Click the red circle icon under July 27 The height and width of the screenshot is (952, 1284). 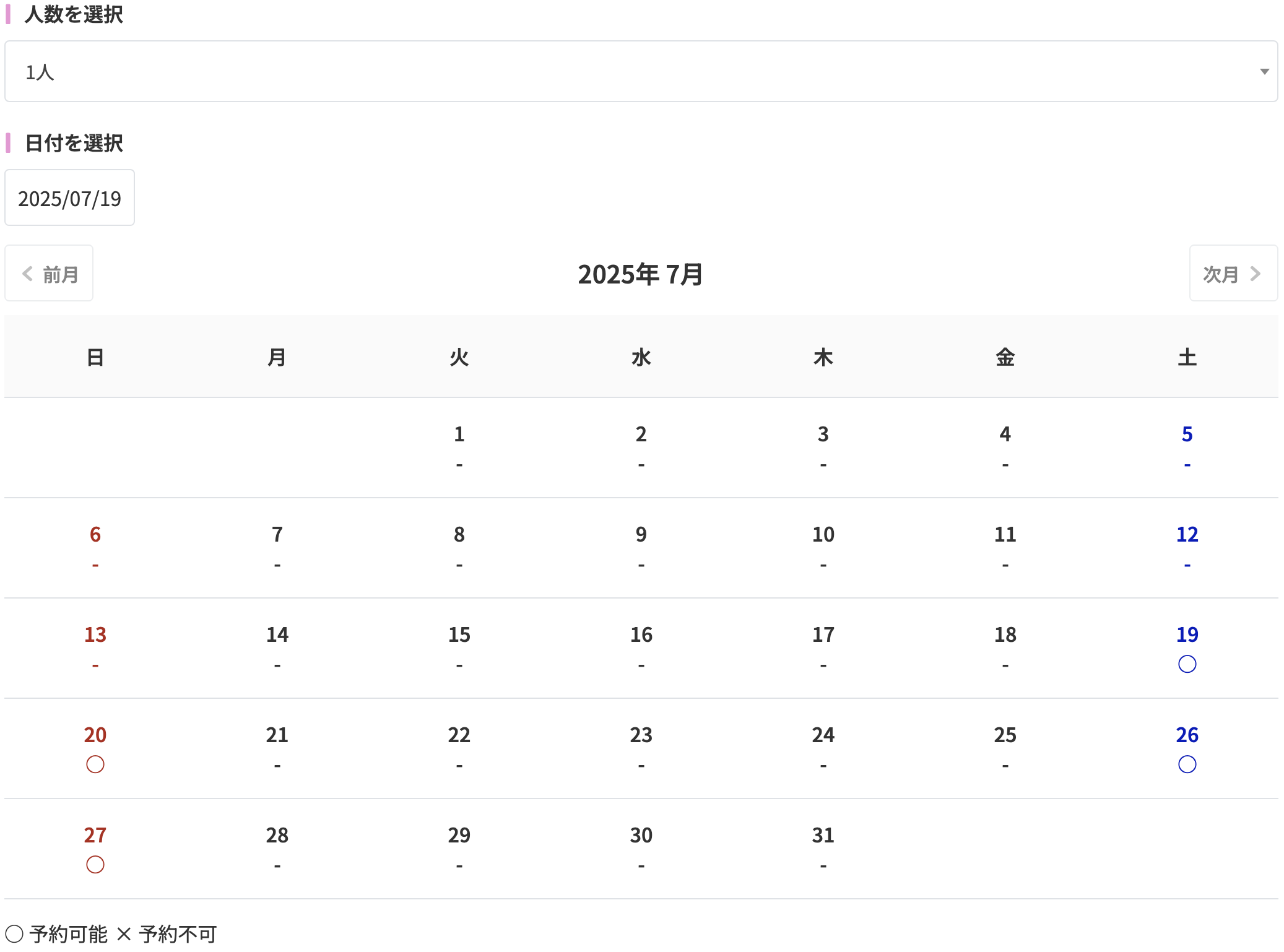pyautogui.click(x=95, y=865)
